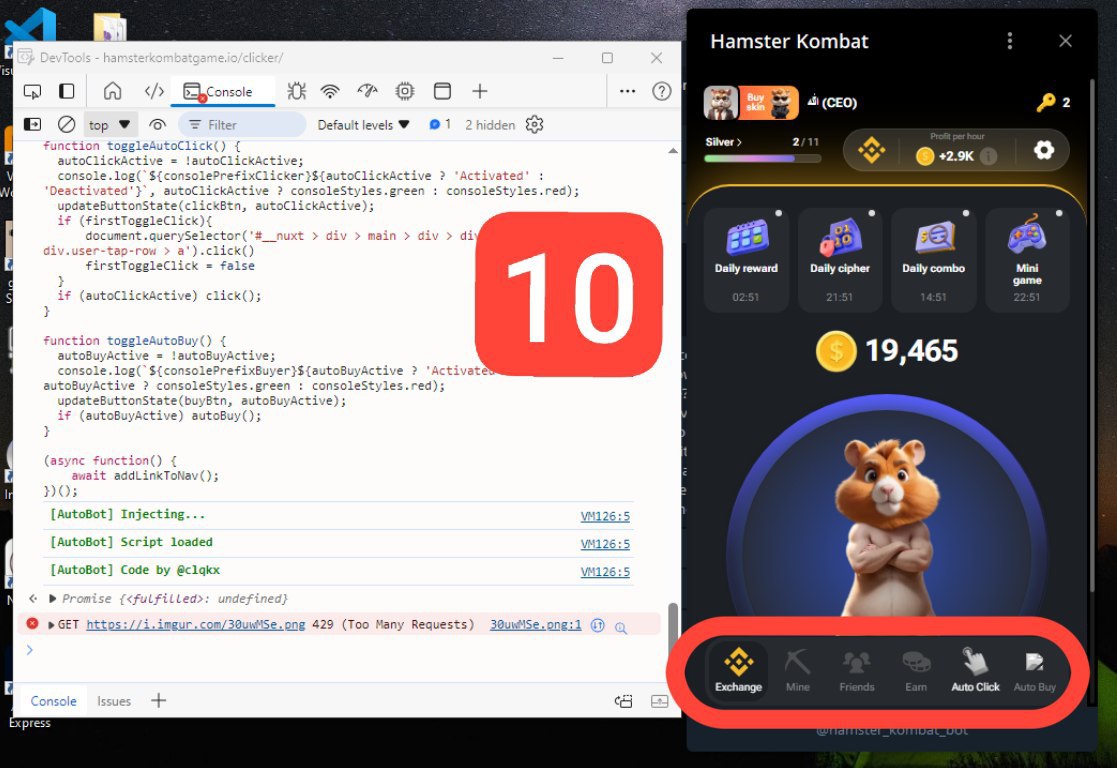1117x768 pixels.
Task: Tap the Buy skin button
Action: (x=769, y=103)
